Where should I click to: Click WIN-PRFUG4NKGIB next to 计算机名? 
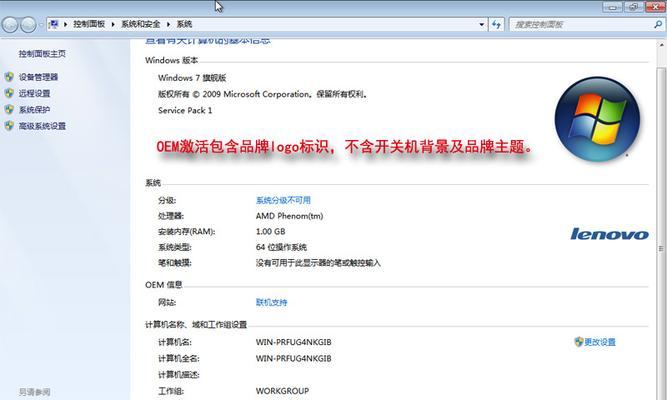[x=294, y=342]
